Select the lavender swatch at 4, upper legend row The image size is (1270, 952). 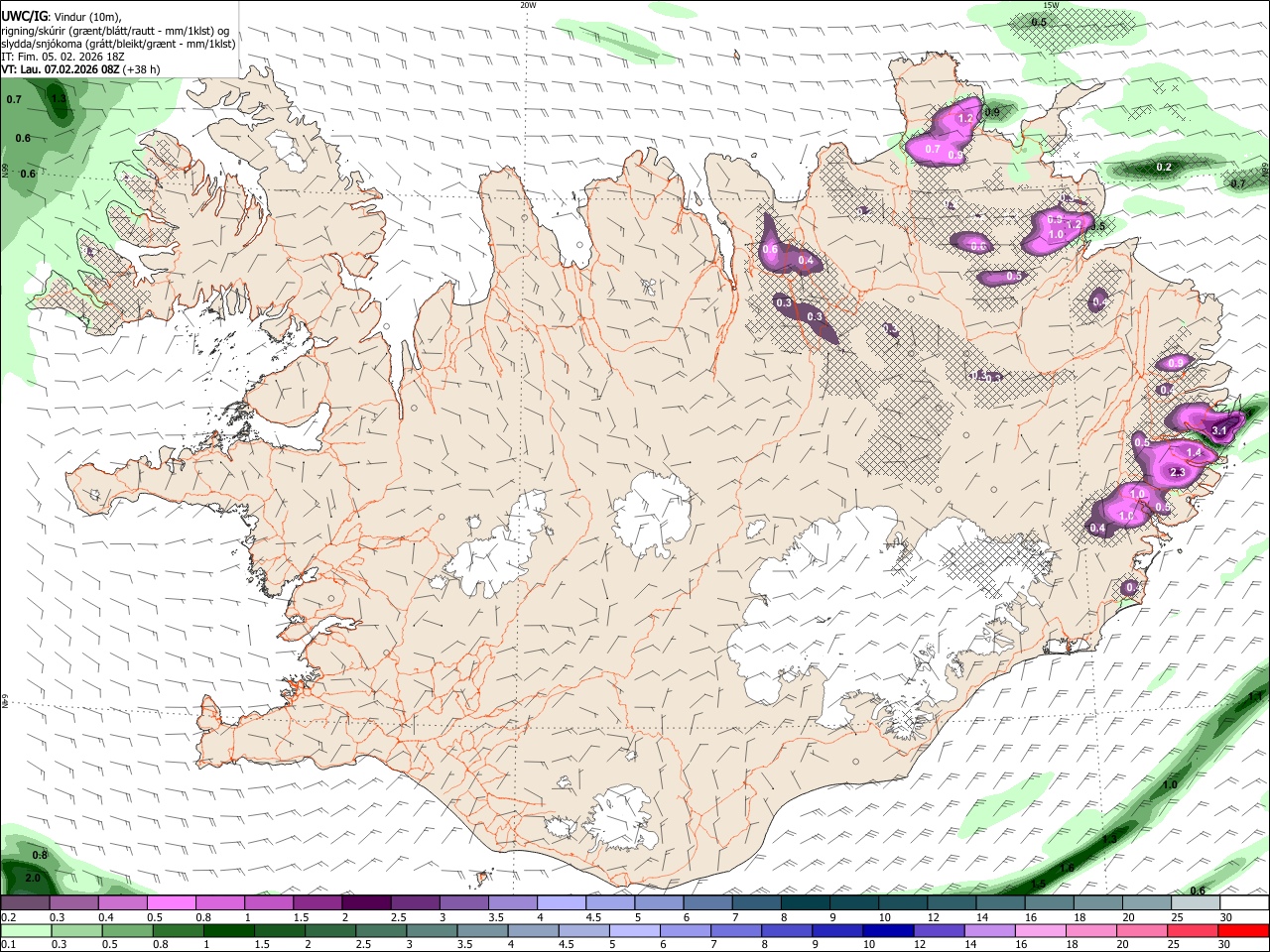(x=561, y=903)
